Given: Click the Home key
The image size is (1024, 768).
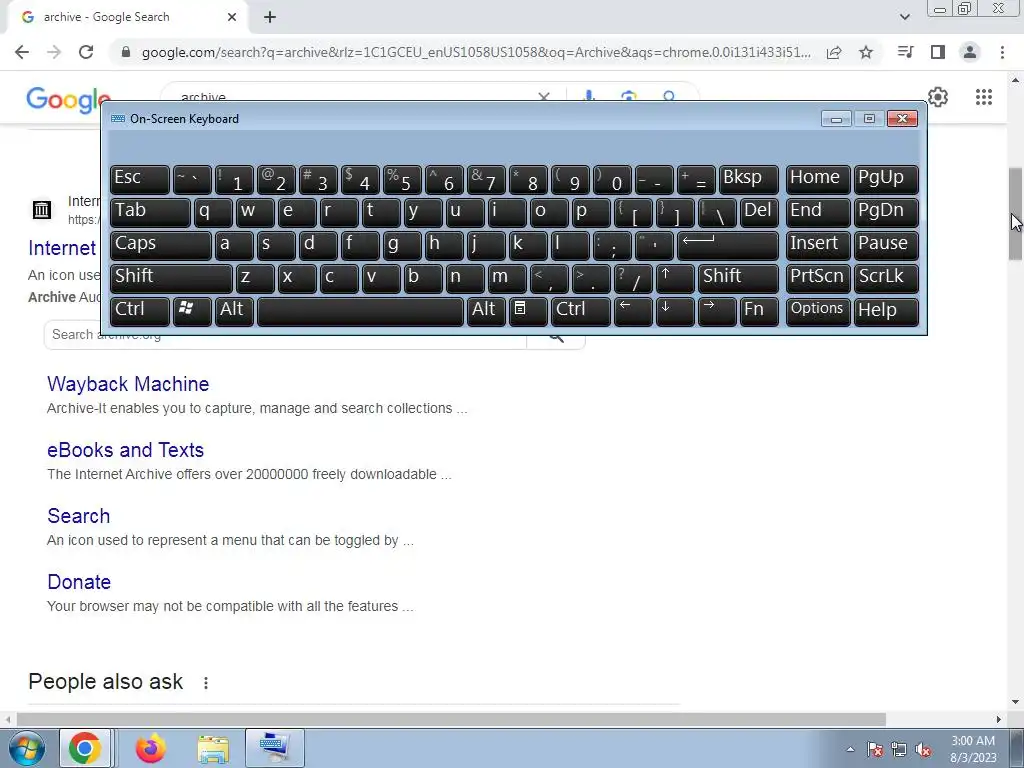Looking at the screenshot, I should [818, 179].
